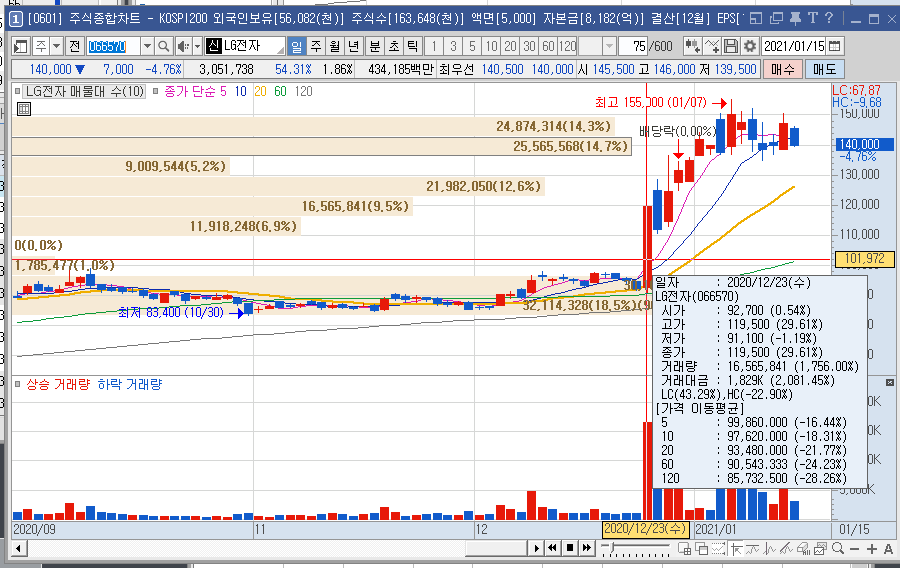Choose the 10 interval preset
900x568 pixels.
(491, 46)
